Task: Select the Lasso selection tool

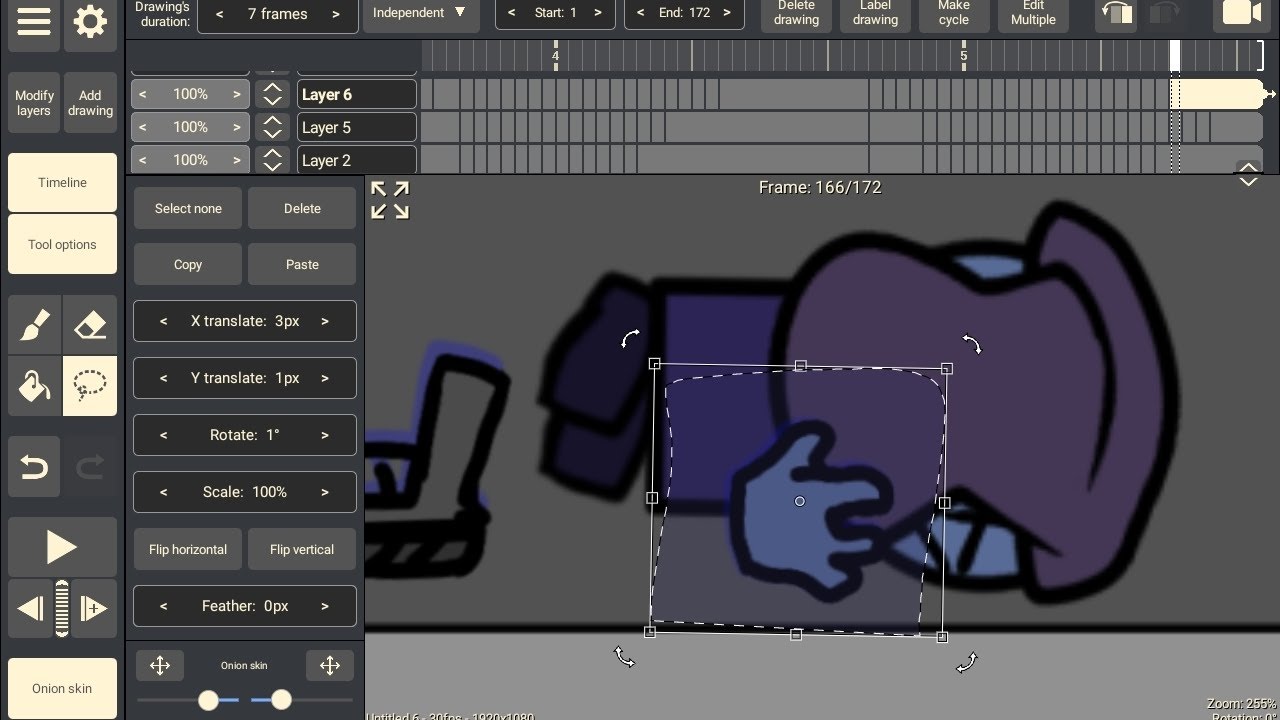Action: point(90,386)
